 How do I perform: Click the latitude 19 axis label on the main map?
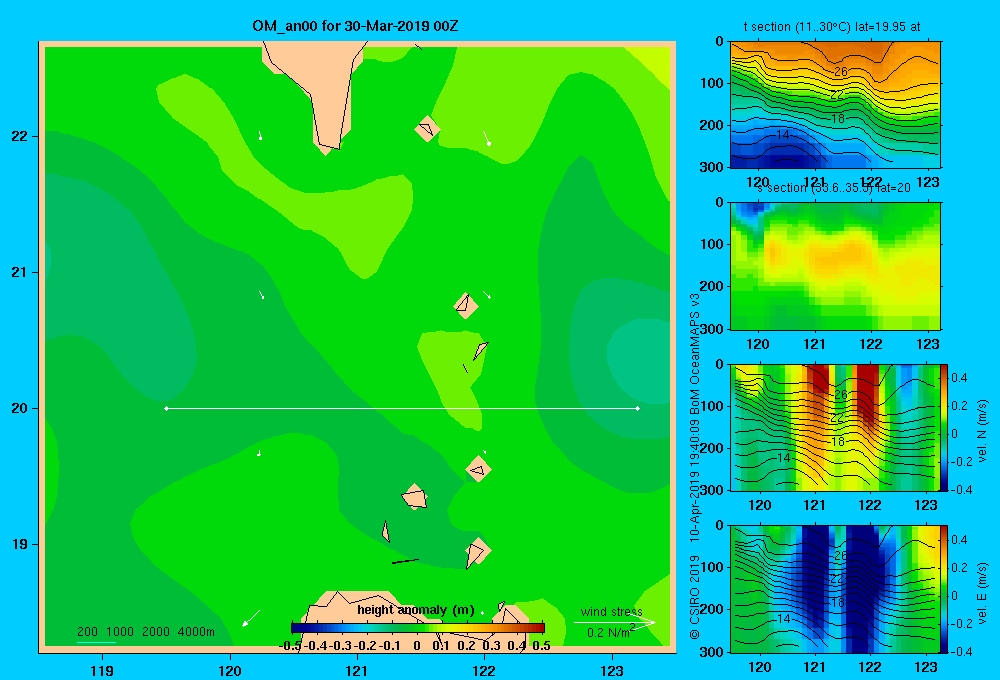20,544
